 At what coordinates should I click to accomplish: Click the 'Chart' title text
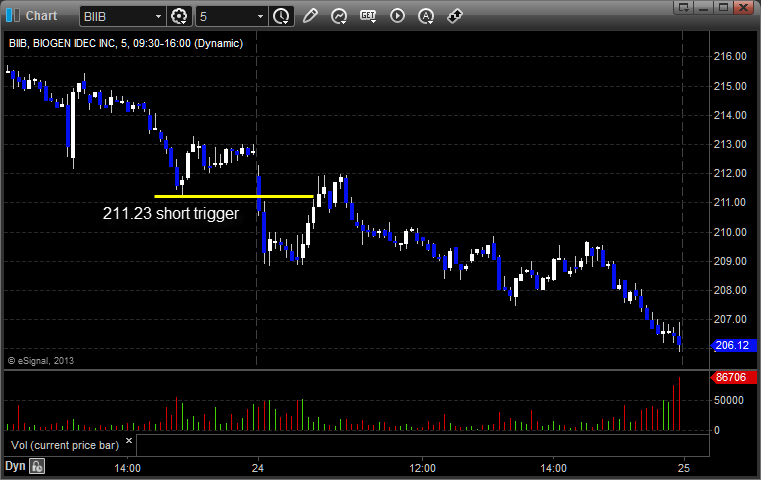[41, 16]
